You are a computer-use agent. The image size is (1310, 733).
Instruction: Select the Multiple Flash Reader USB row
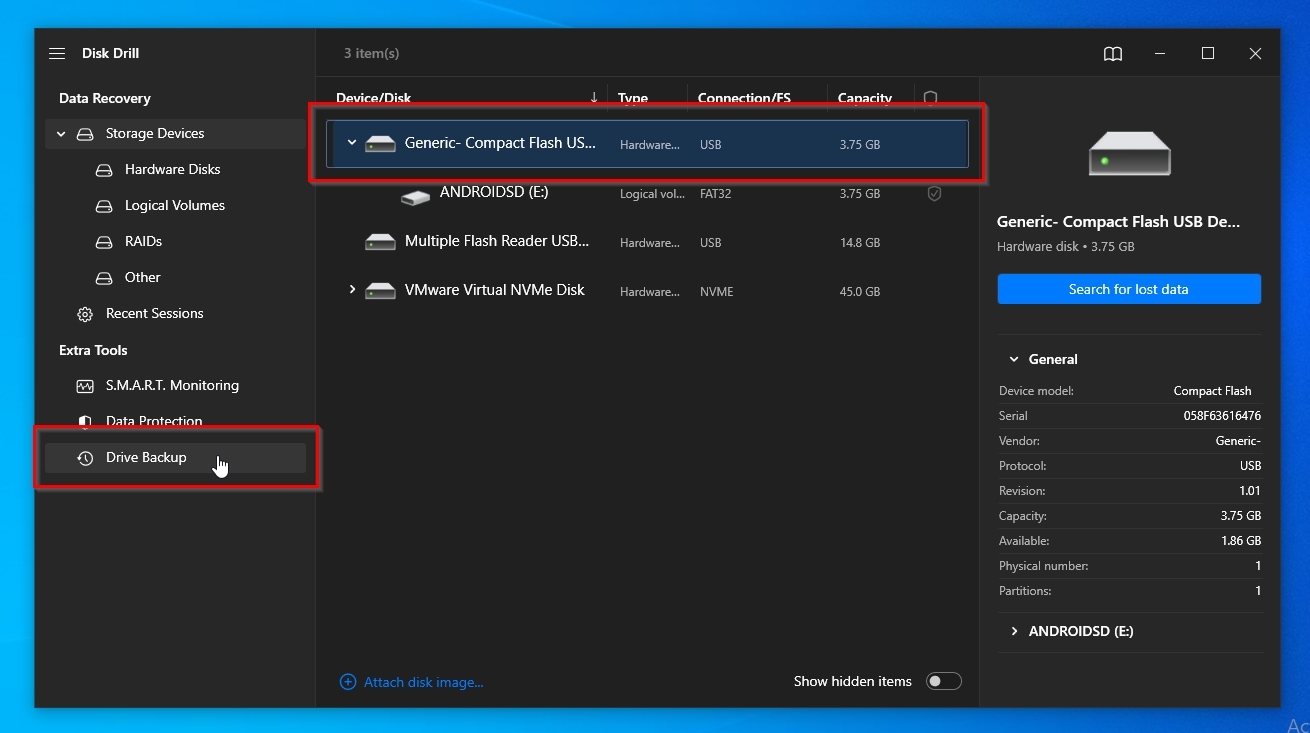[647, 242]
